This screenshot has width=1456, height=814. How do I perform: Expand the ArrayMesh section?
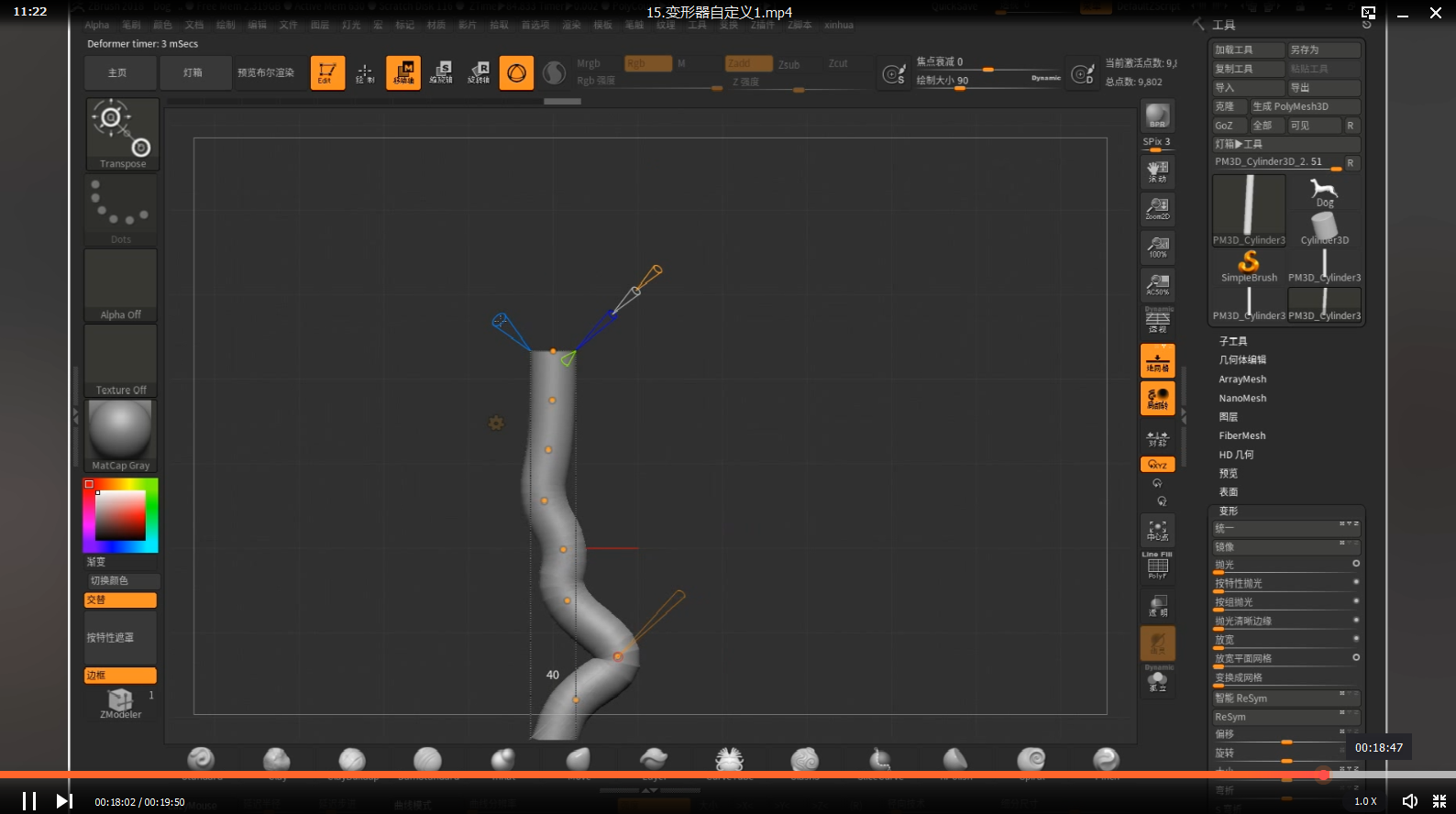pos(1242,379)
